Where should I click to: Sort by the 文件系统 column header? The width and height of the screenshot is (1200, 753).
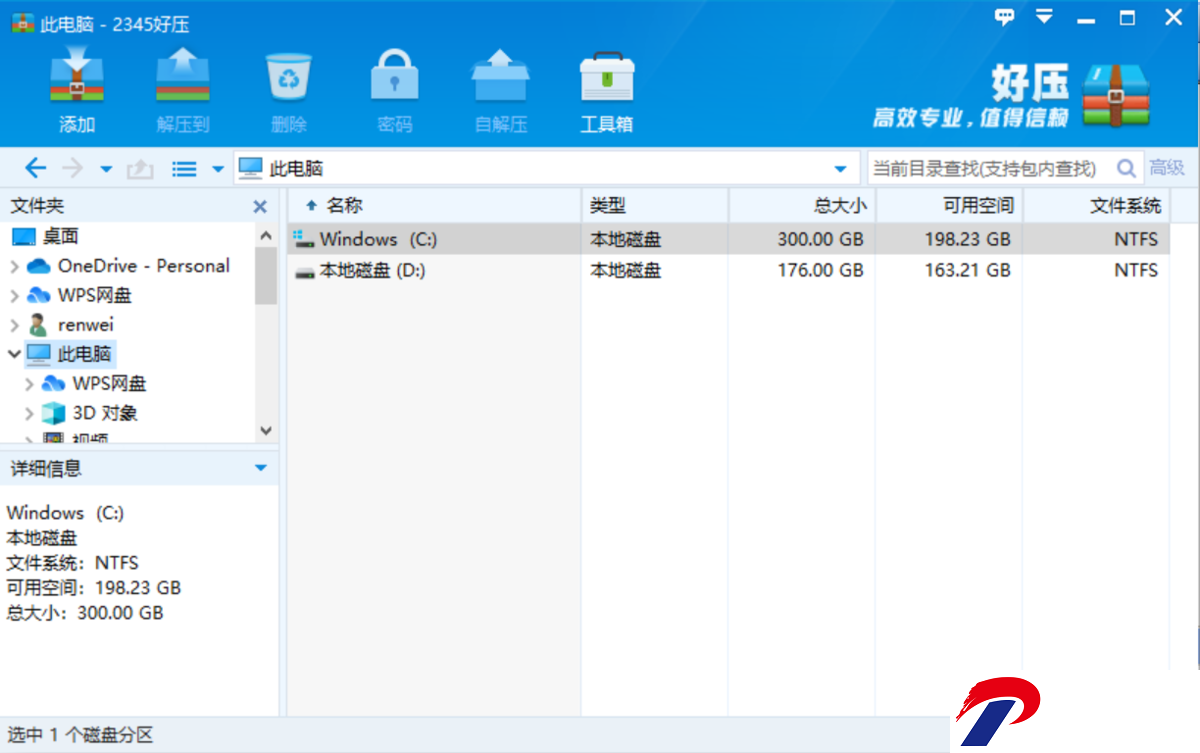click(1095, 206)
